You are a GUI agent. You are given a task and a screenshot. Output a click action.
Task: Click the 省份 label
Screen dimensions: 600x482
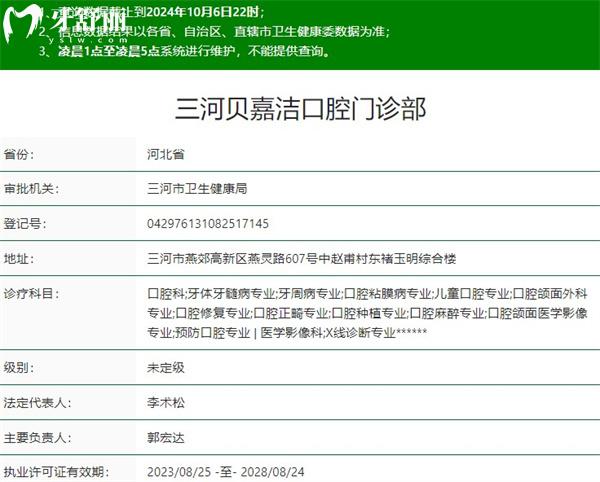[x=18, y=155]
